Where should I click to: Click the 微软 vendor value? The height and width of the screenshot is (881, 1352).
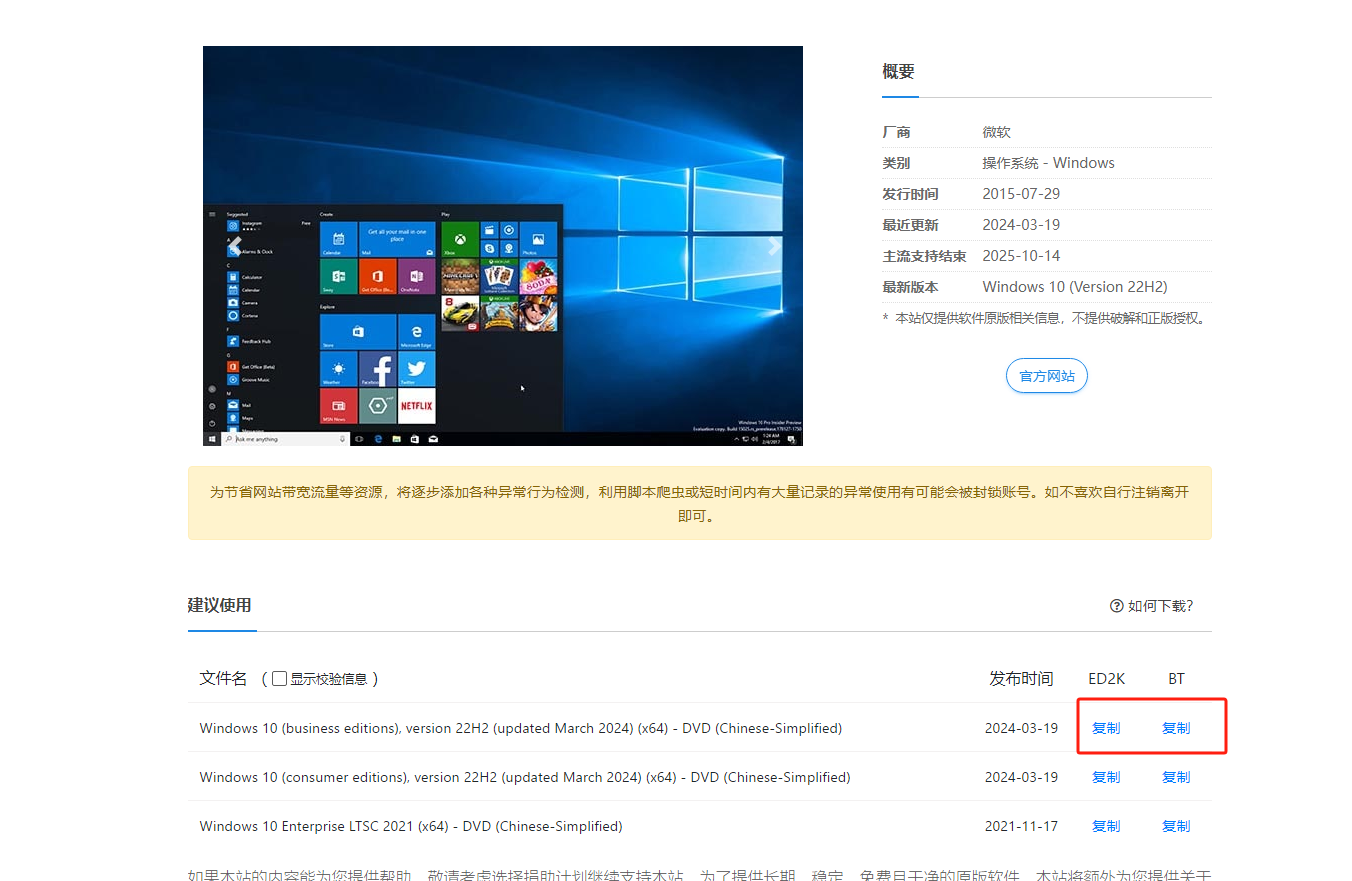pyautogui.click(x=997, y=132)
